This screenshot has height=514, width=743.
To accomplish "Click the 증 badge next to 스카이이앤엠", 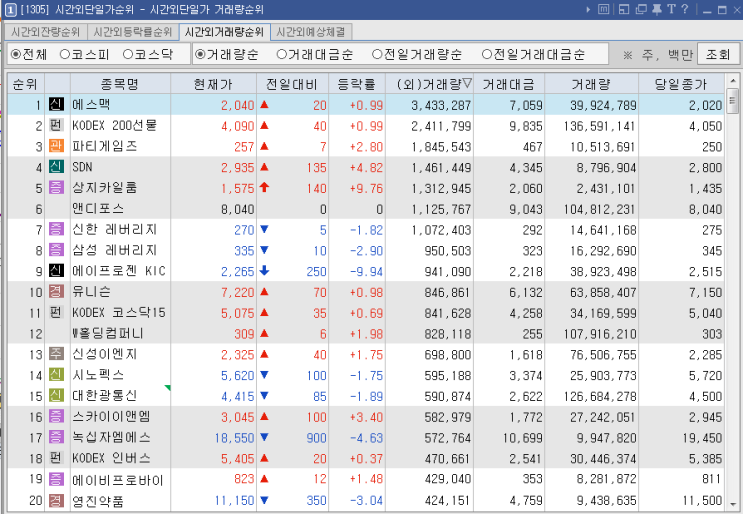I will [56, 417].
